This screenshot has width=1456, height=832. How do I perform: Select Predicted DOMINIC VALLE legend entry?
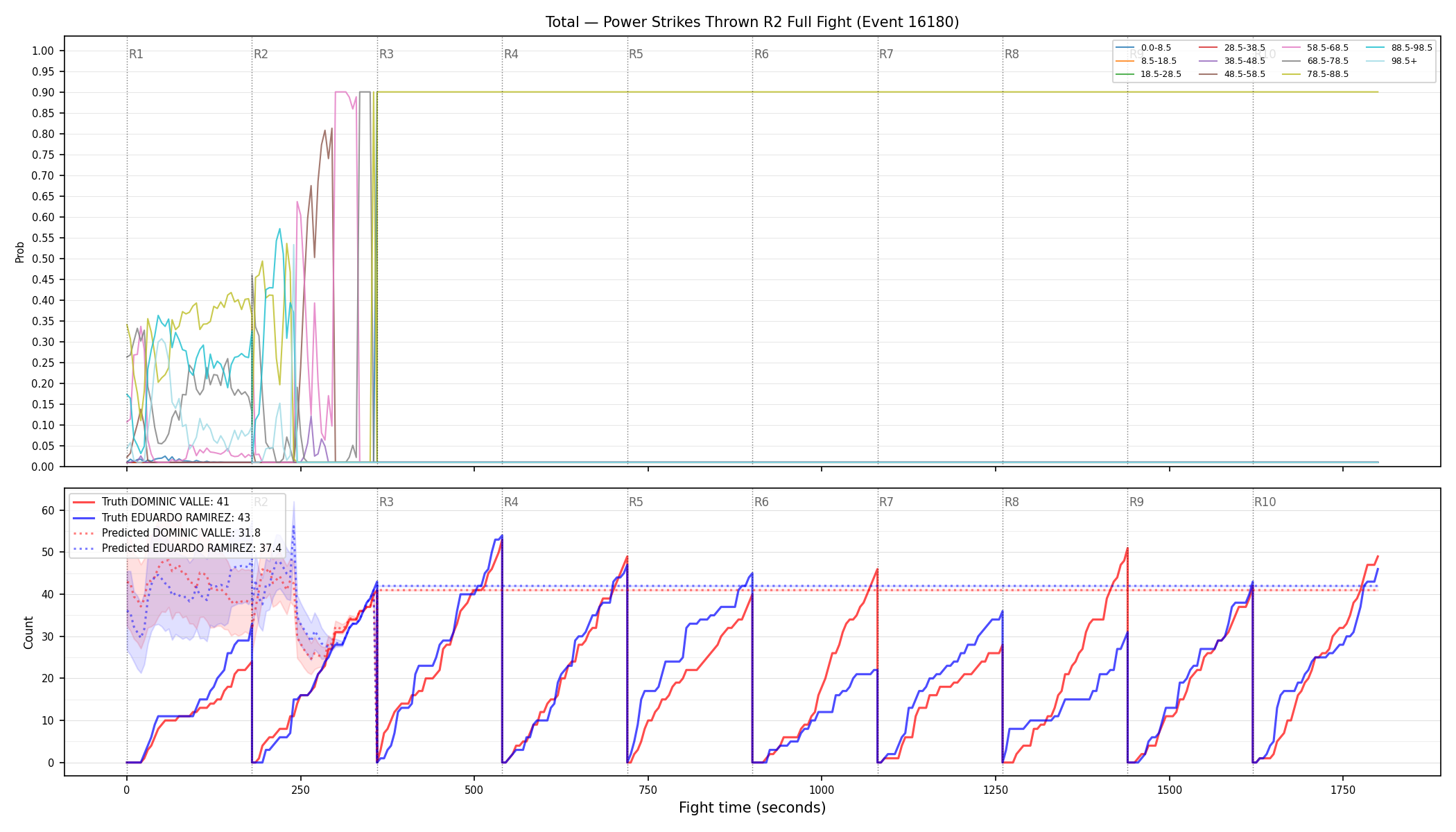click(x=166, y=533)
